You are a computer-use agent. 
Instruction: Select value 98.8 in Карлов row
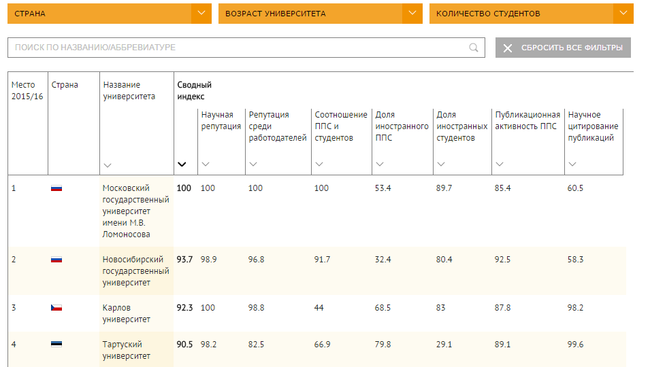tap(256, 308)
